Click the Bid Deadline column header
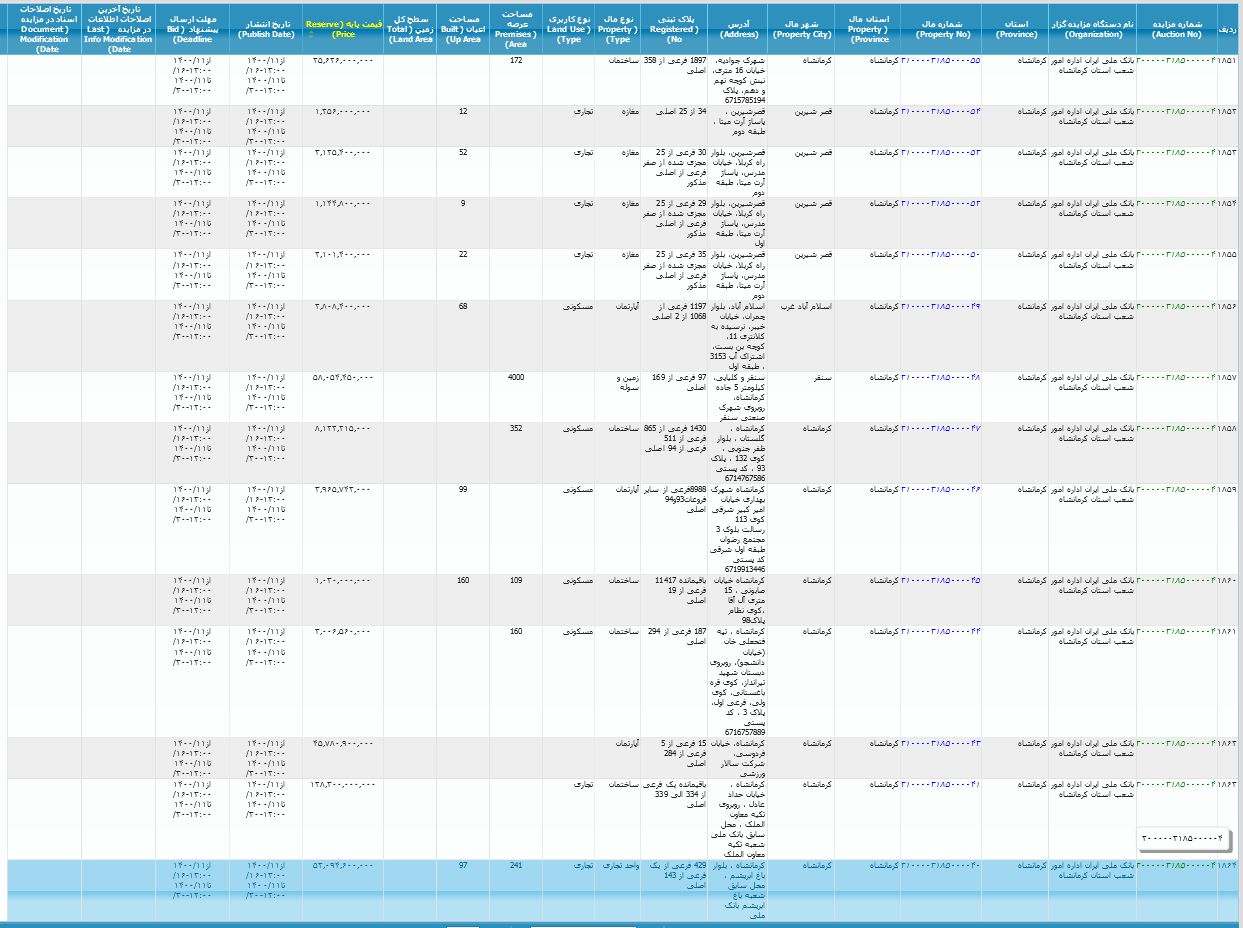Viewport: 1243px width, 928px height. coord(192,27)
